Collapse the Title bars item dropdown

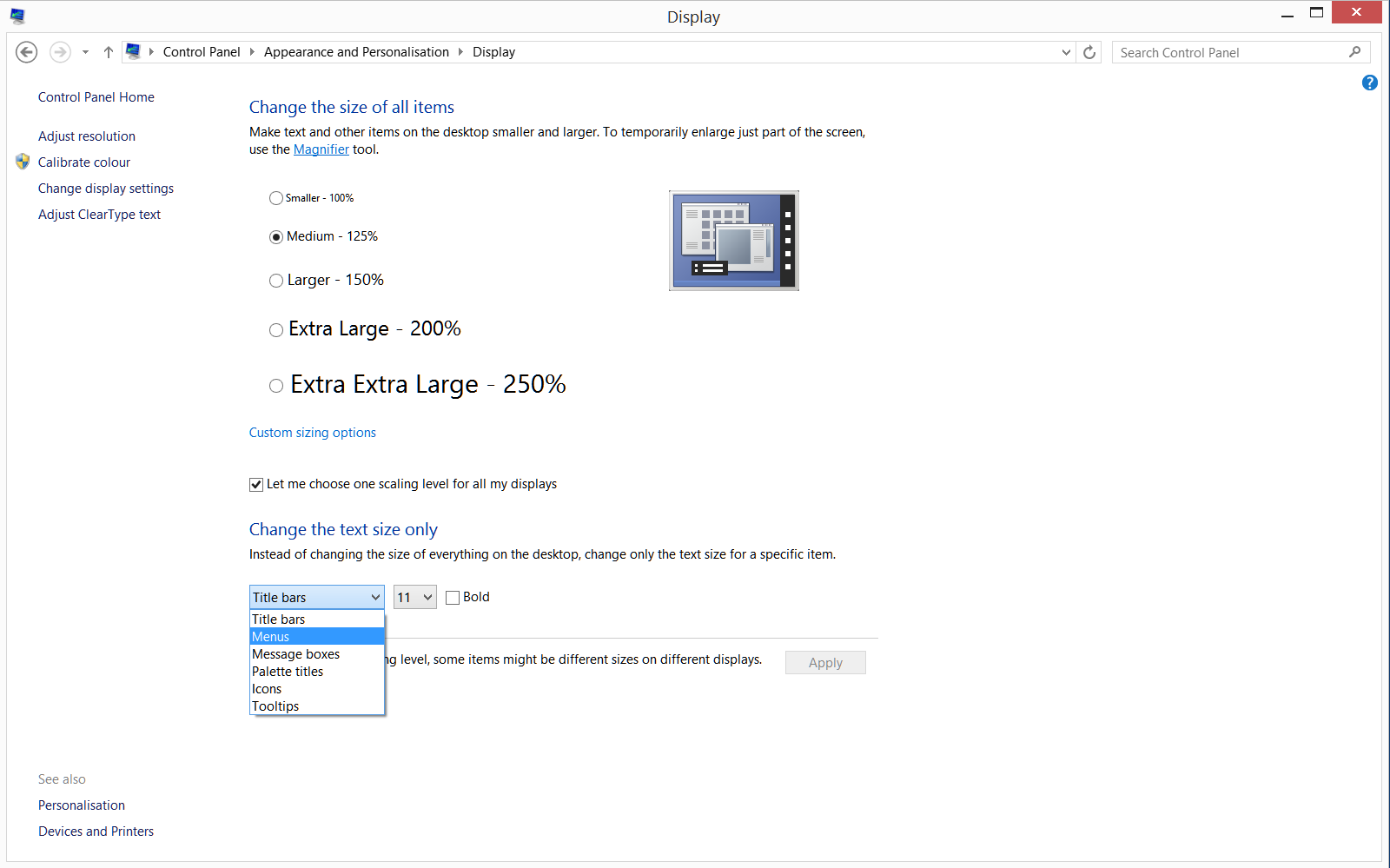click(317, 597)
